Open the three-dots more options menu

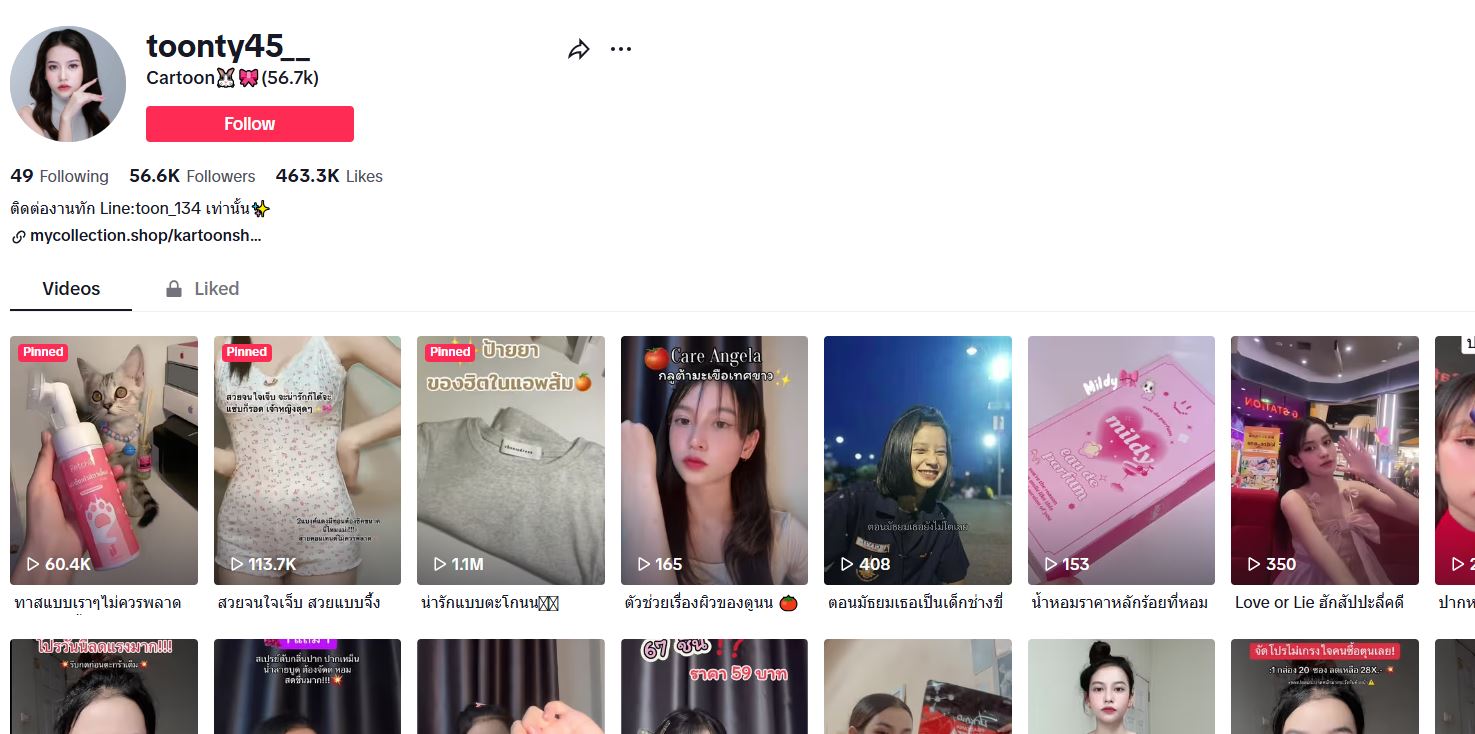coord(621,49)
